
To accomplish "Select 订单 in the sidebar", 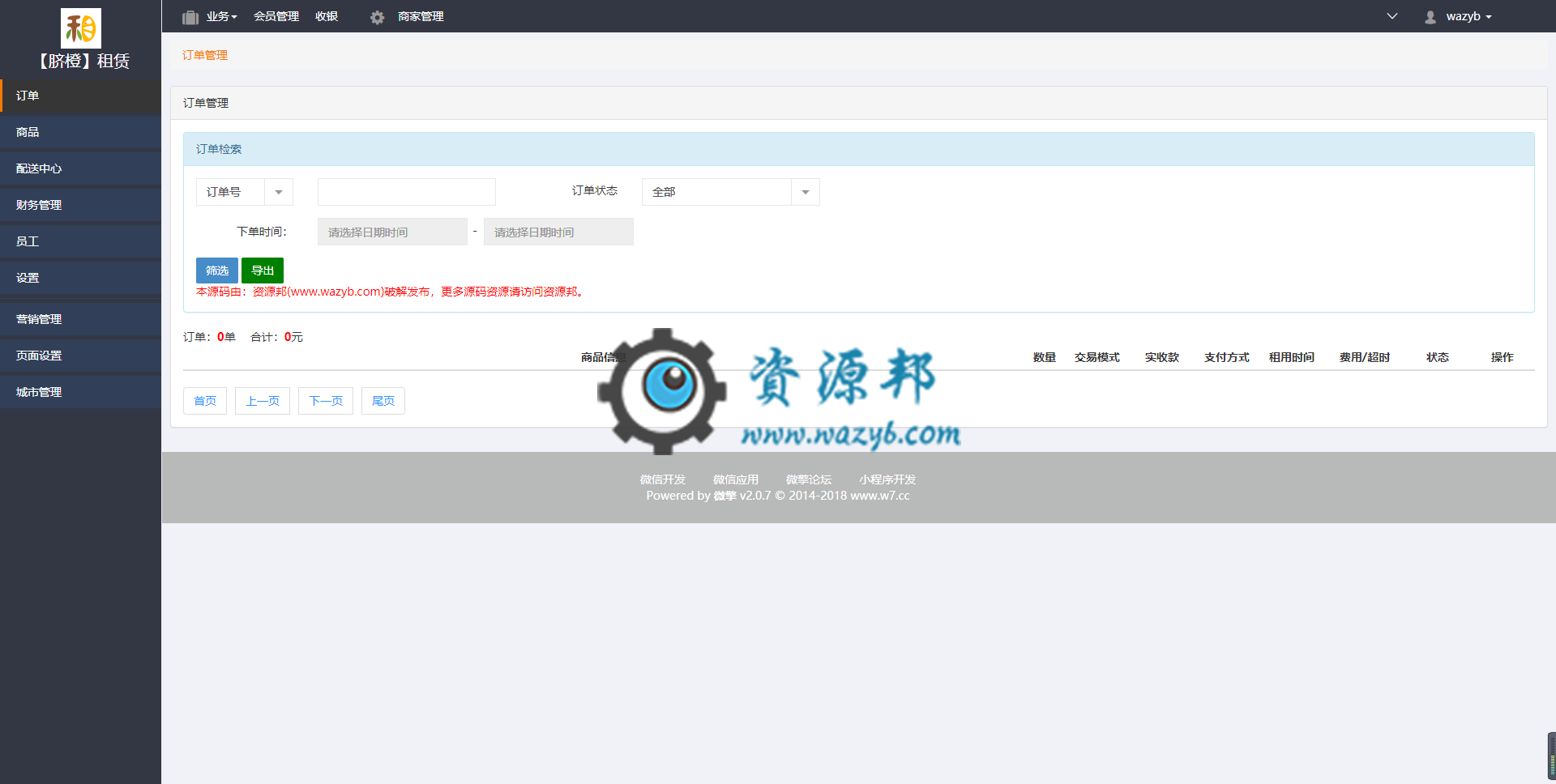I will coord(81,96).
